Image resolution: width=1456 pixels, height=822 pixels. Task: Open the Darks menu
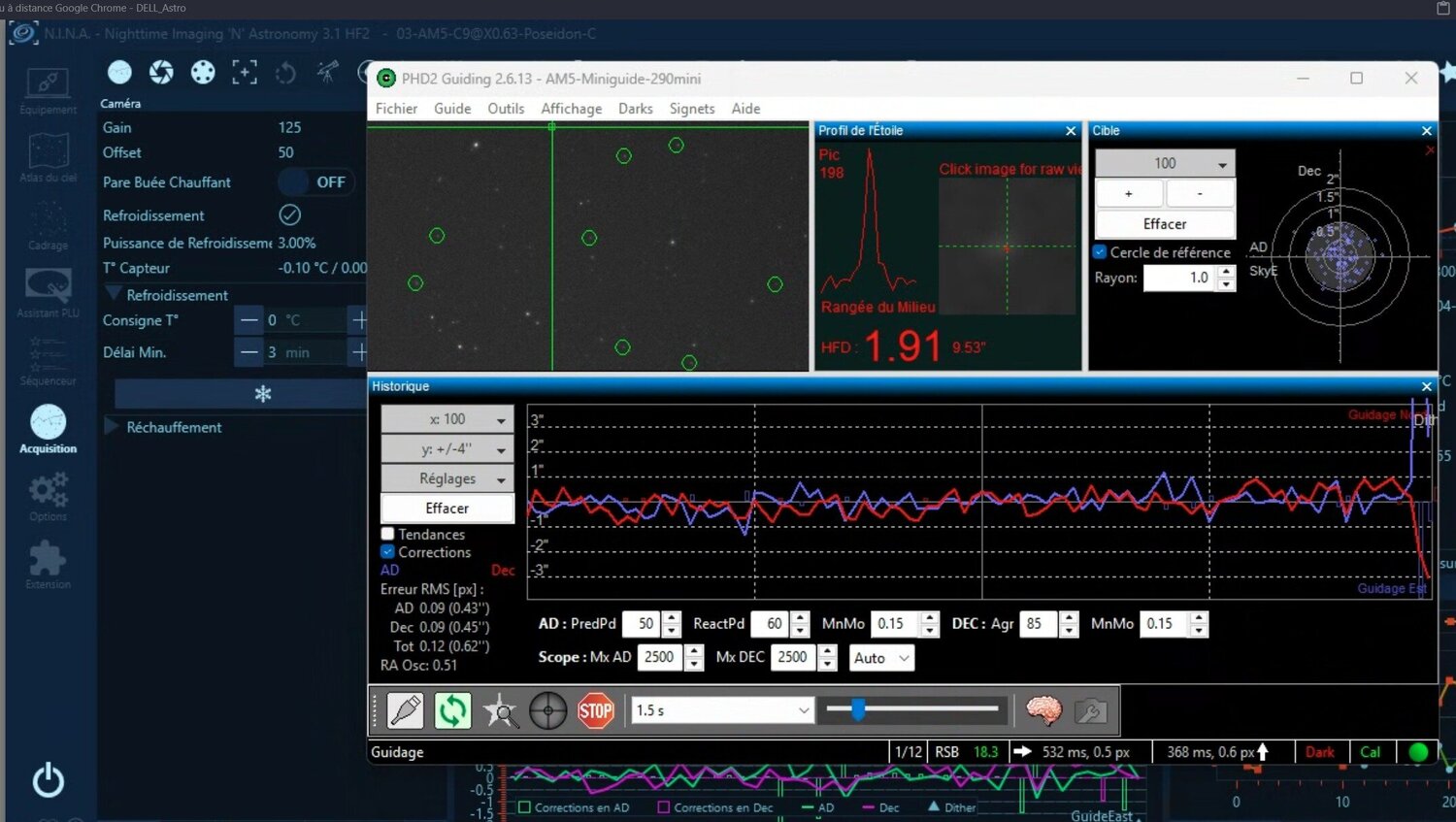pos(635,109)
